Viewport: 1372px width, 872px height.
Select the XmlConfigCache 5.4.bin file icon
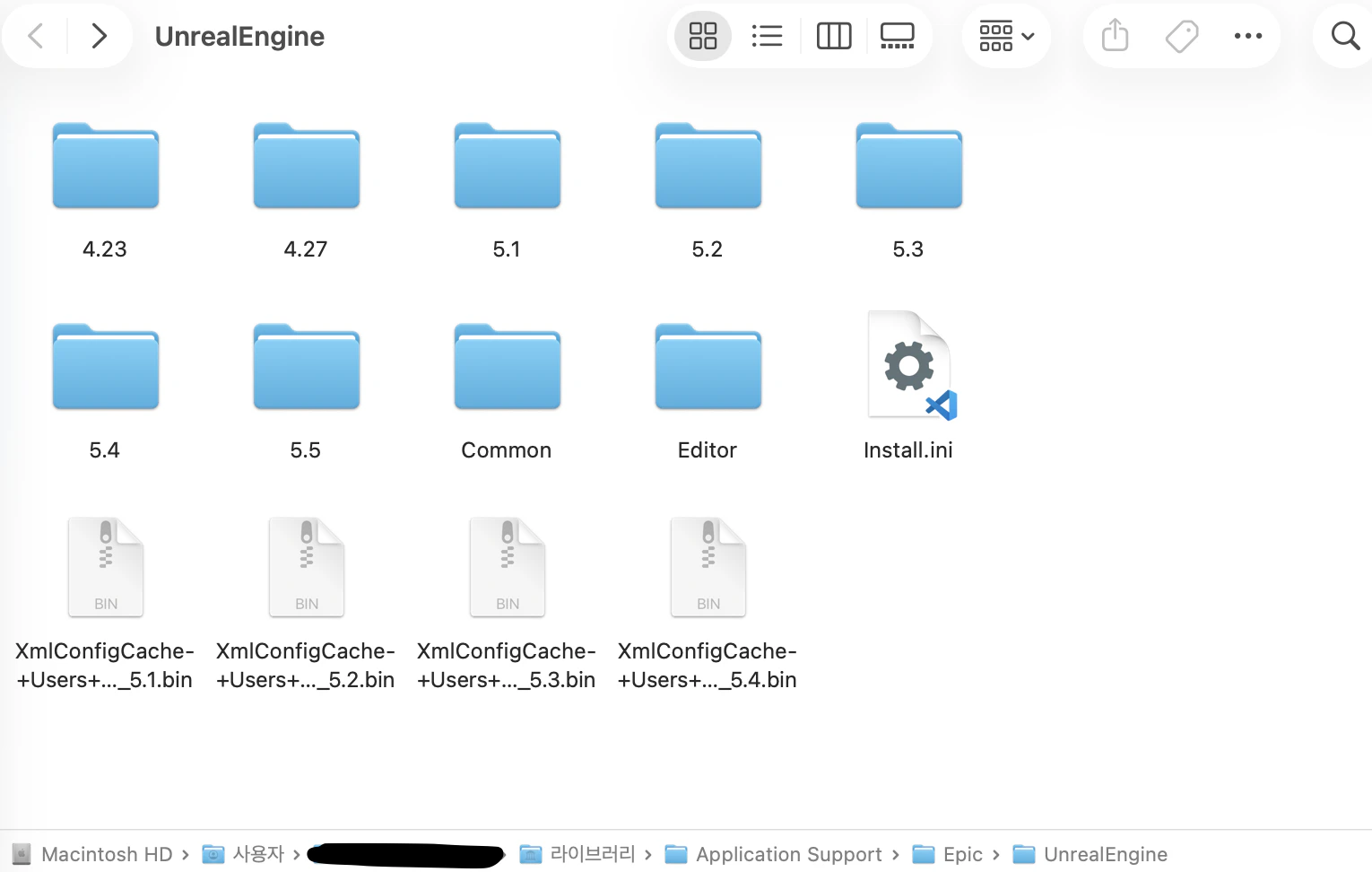pos(708,567)
